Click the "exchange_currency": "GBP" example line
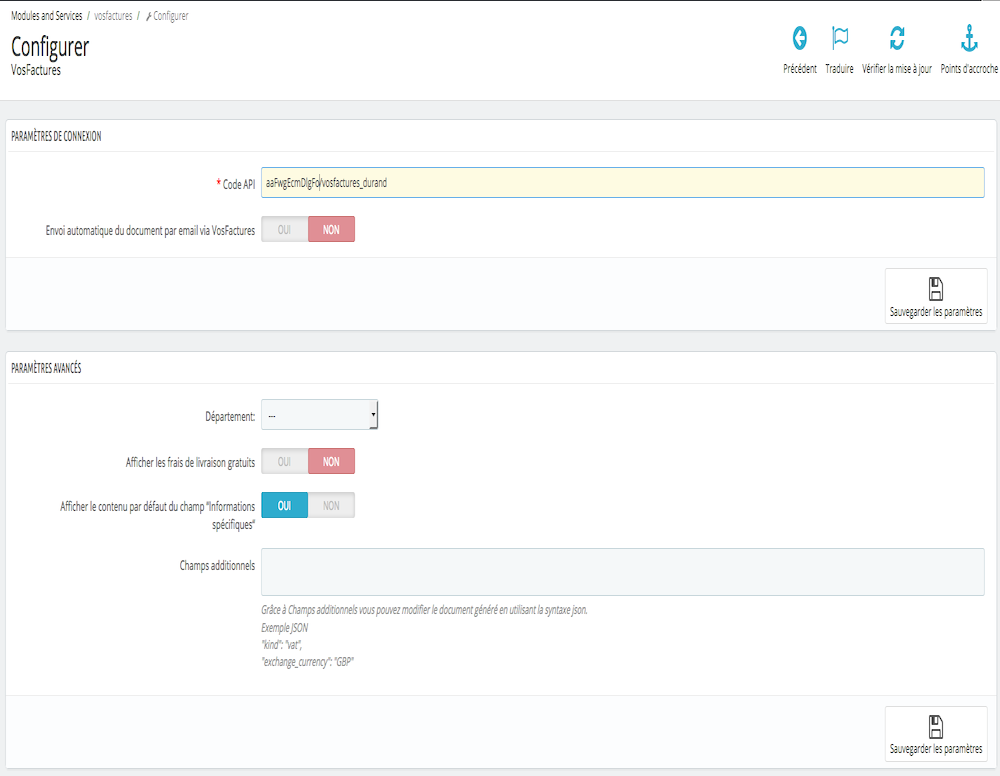Screen dimensions: 1000x776 point(307,663)
